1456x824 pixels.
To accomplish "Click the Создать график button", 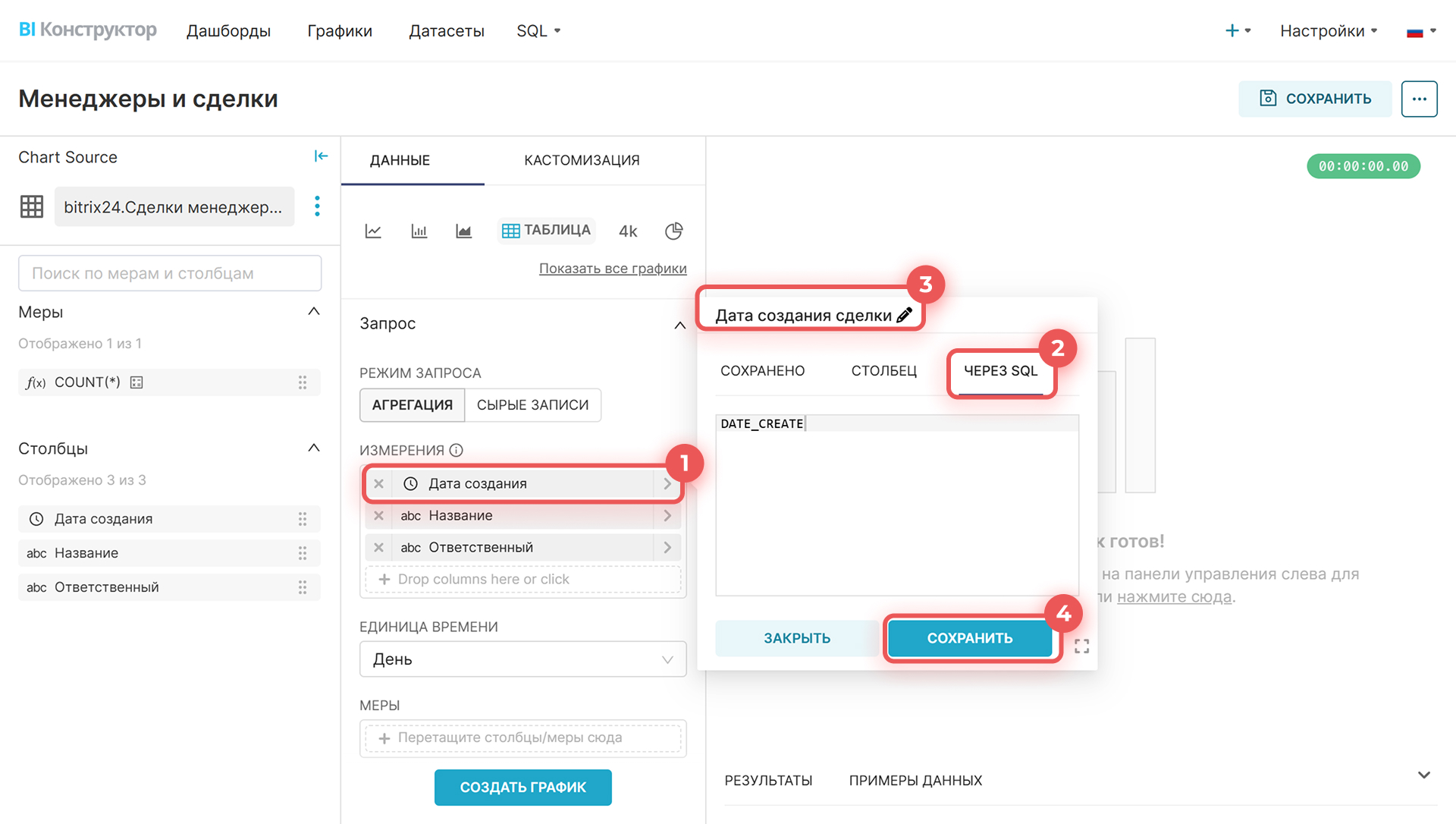I will 522,788.
